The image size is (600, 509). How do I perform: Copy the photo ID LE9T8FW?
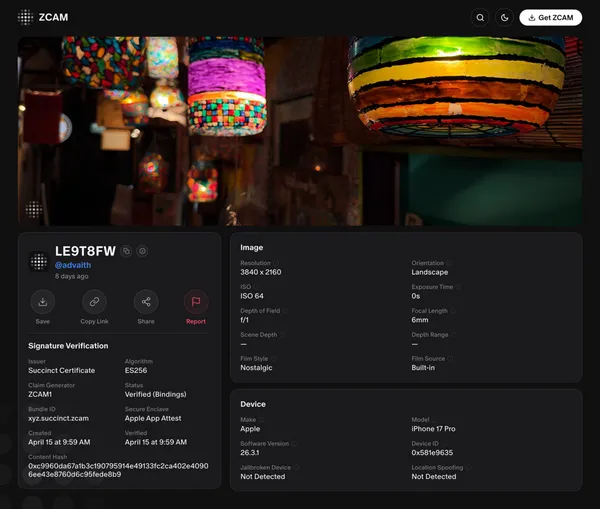(127, 251)
